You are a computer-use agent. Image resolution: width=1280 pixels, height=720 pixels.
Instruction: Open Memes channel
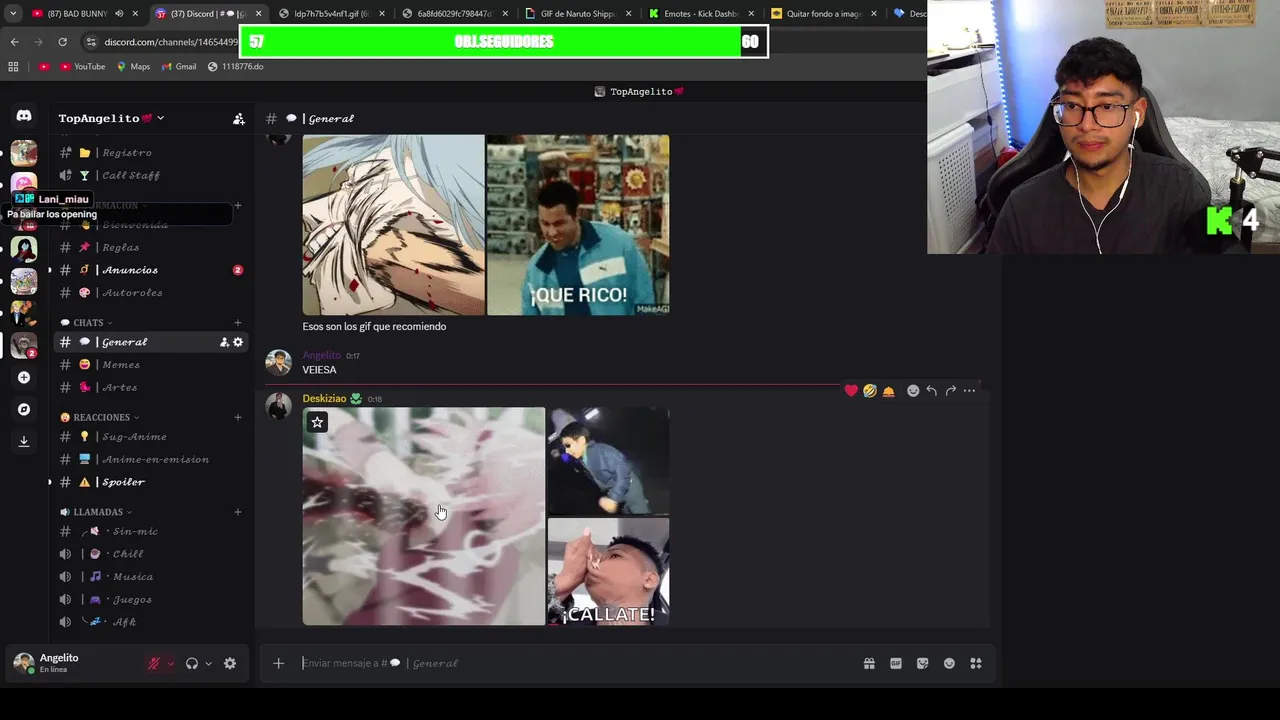click(150, 365)
